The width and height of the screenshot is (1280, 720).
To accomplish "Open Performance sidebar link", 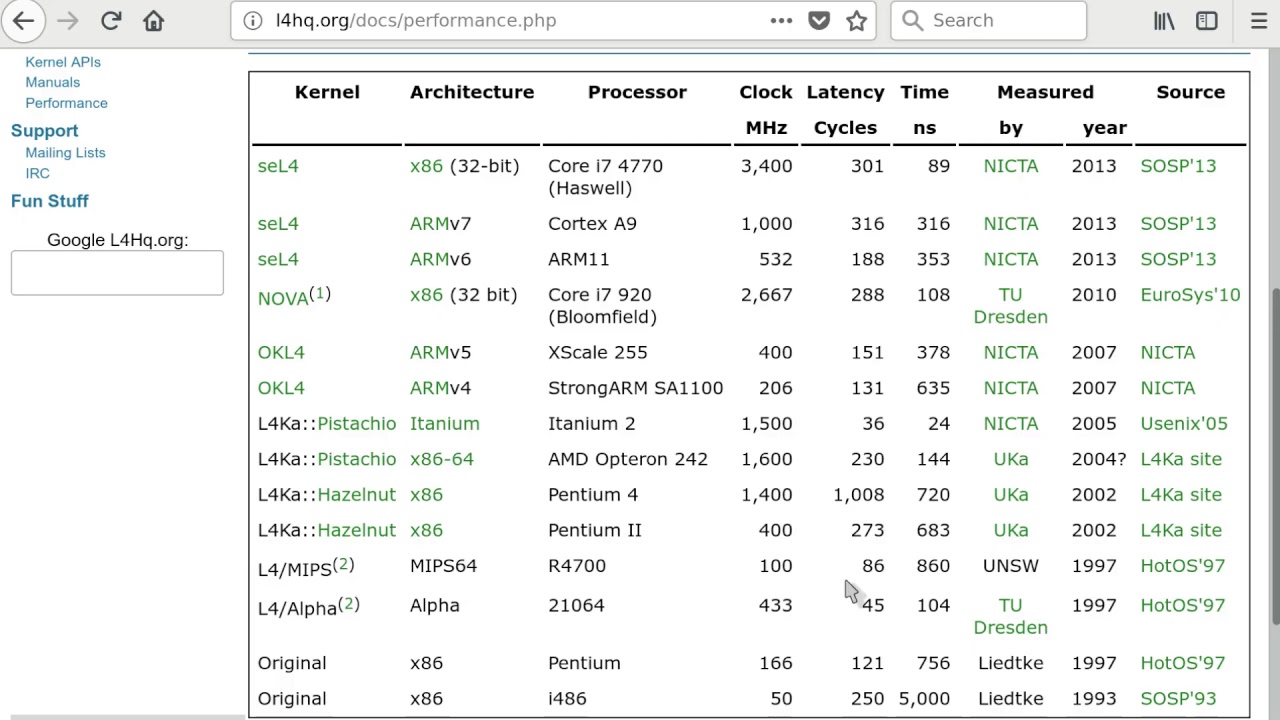I will point(66,103).
